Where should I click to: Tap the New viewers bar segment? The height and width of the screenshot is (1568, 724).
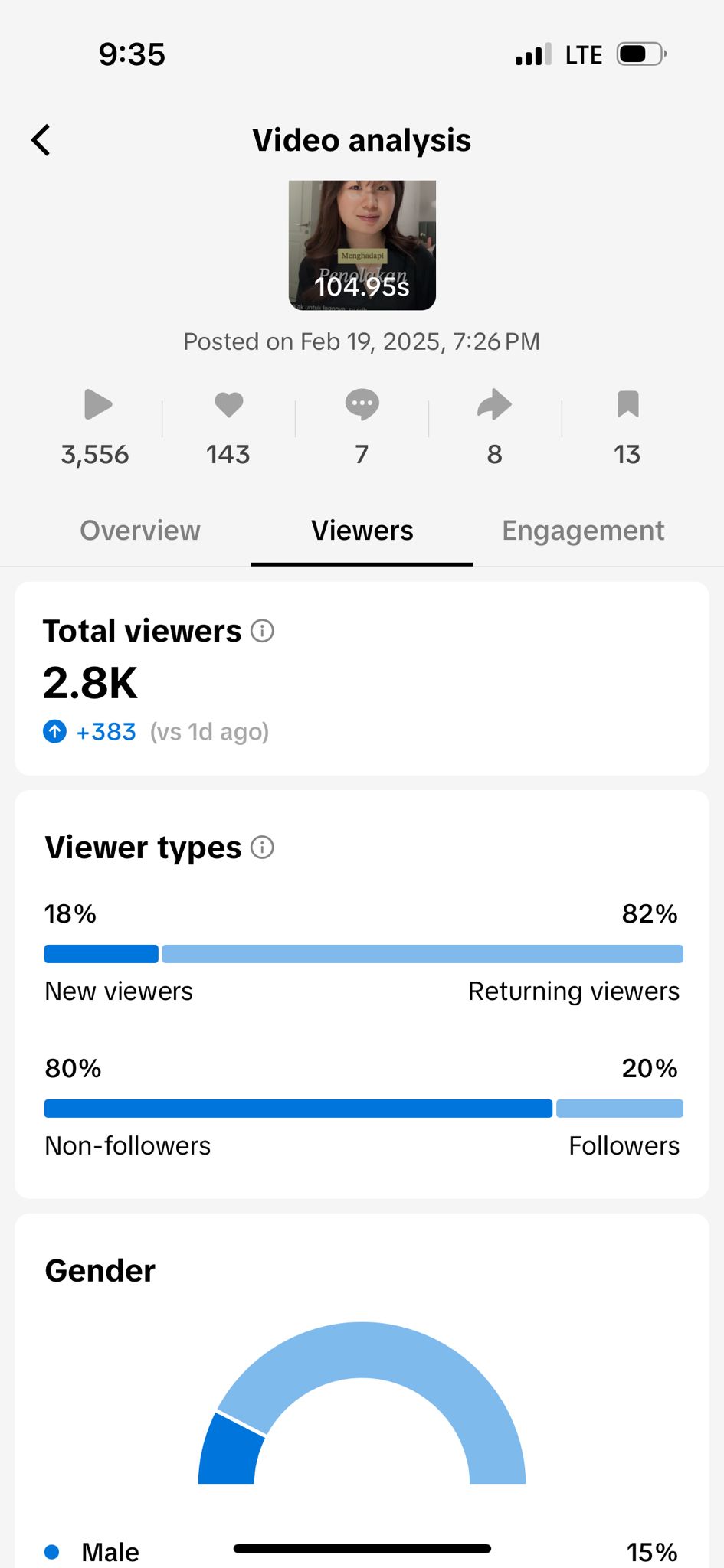coord(101,954)
